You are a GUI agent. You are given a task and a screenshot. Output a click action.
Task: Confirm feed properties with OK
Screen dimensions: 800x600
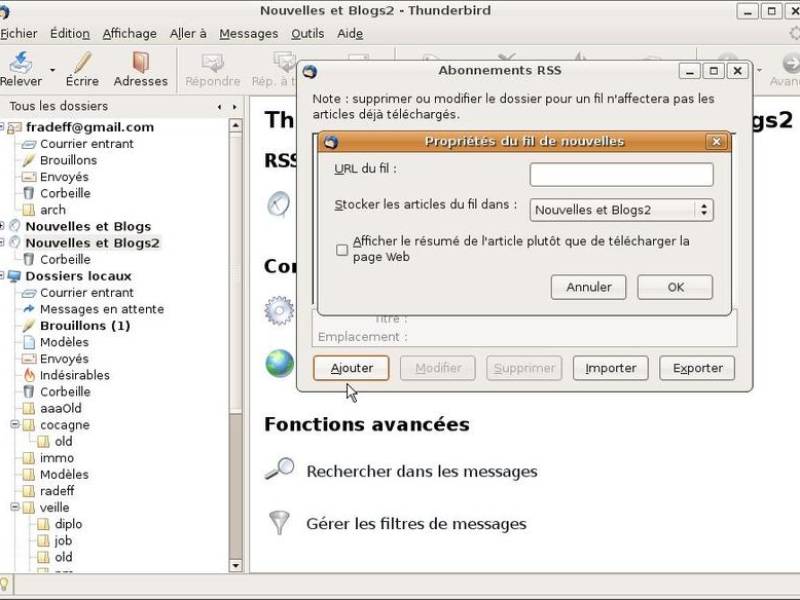tap(675, 287)
